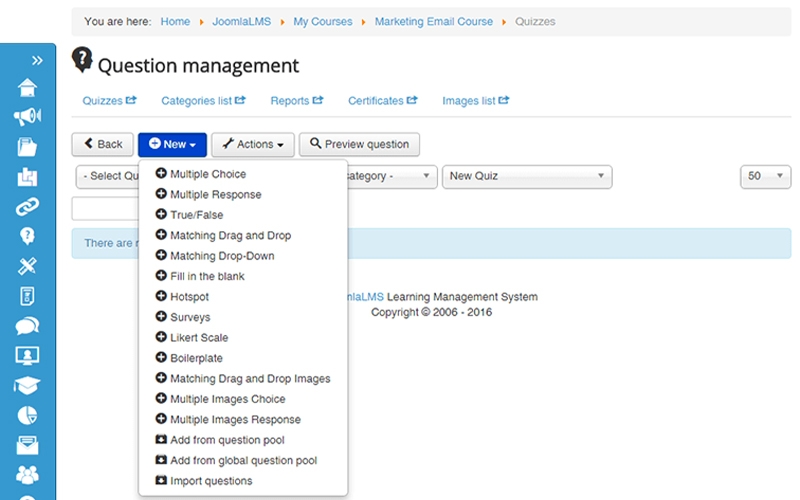Open the category filter dropdown

[392, 177]
